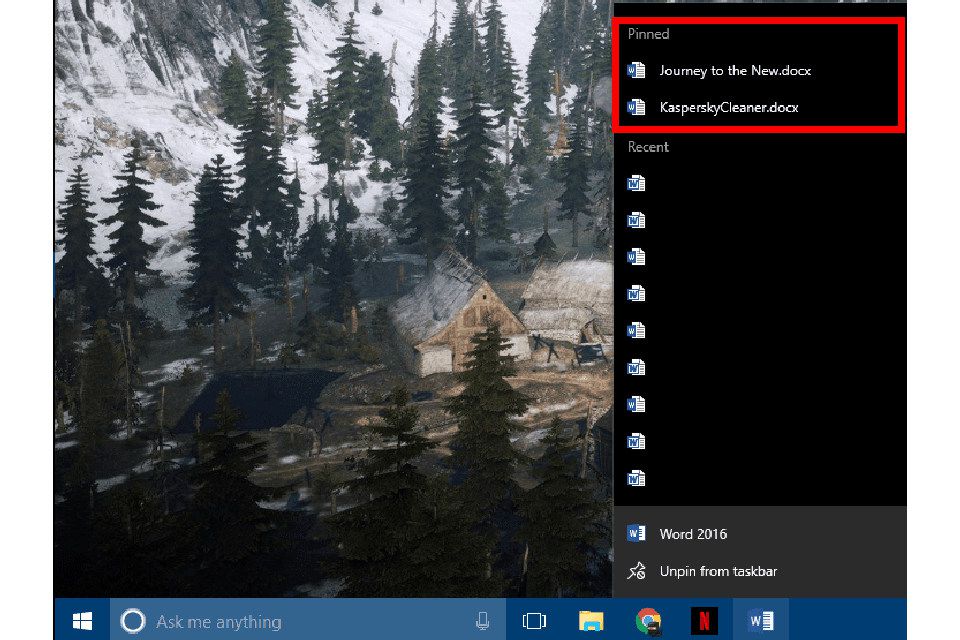Launch Word 2016 from jump list

[x=692, y=534]
